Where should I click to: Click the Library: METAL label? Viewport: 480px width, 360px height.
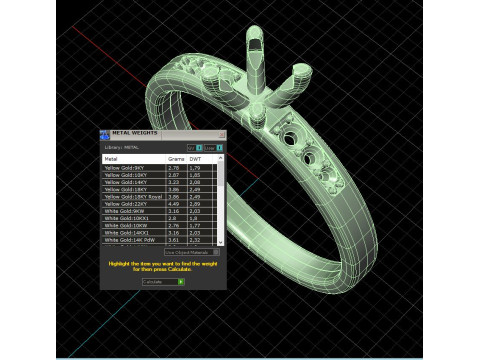122,147
